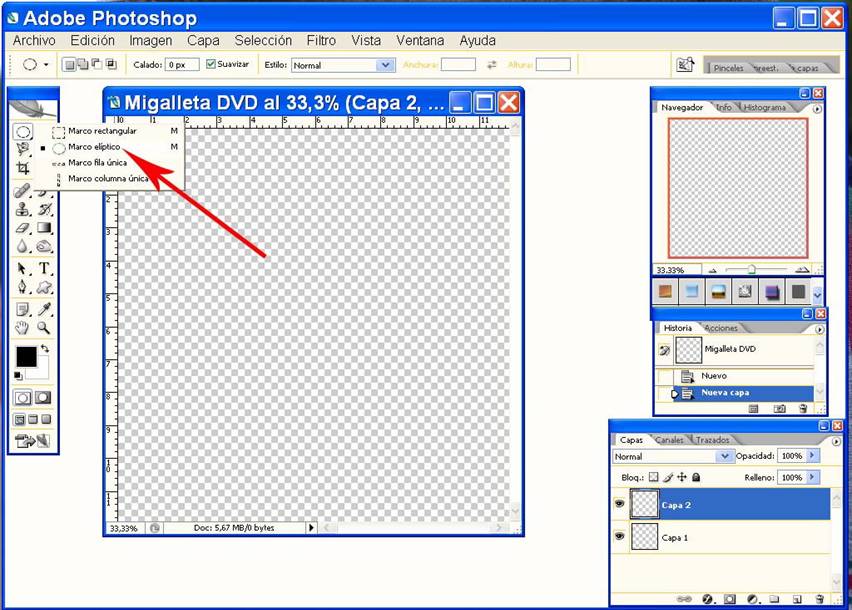Click the trash icon in Capas panel
This screenshot has height=610, width=852.
click(817, 599)
